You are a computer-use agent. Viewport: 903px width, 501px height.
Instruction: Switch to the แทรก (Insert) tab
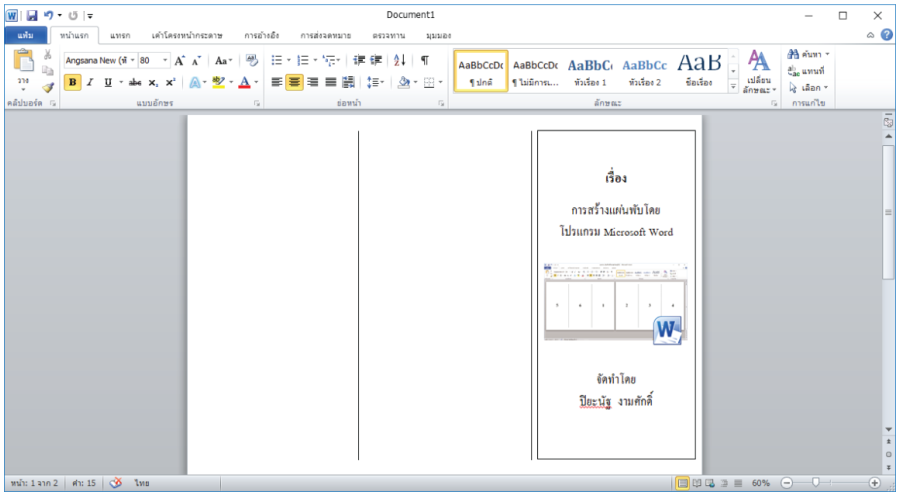(120, 35)
